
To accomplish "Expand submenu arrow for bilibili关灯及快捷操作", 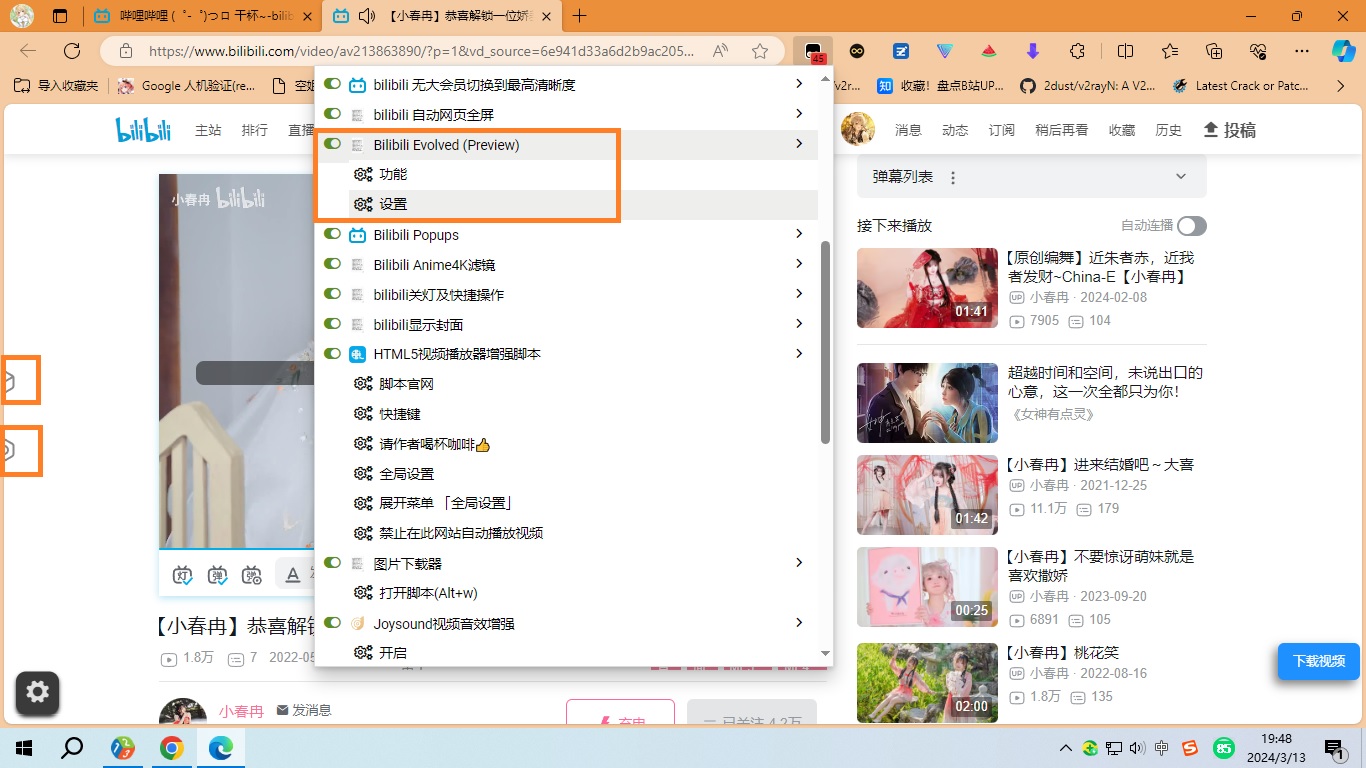I will point(799,294).
